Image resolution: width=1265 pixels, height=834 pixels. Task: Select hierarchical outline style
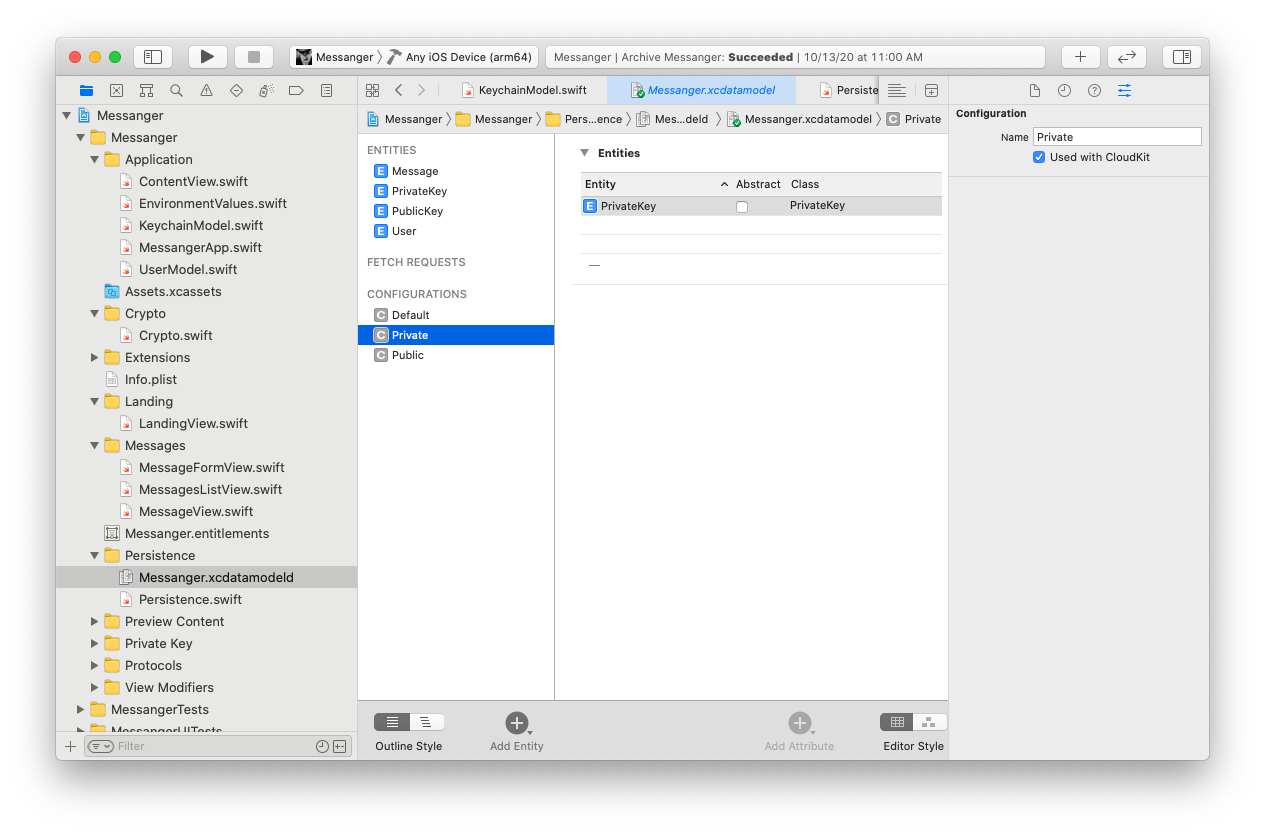(x=426, y=722)
